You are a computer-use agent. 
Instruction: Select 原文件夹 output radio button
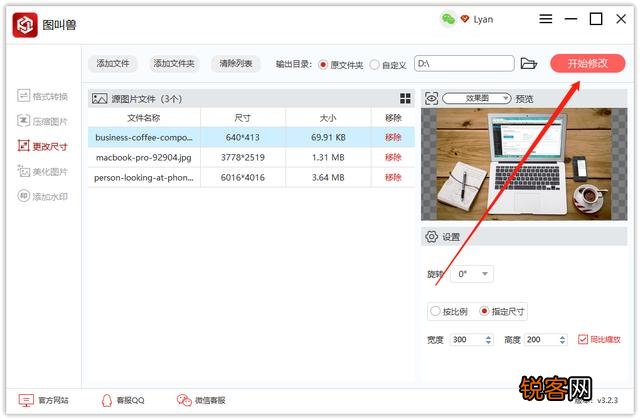coord(323,65)
